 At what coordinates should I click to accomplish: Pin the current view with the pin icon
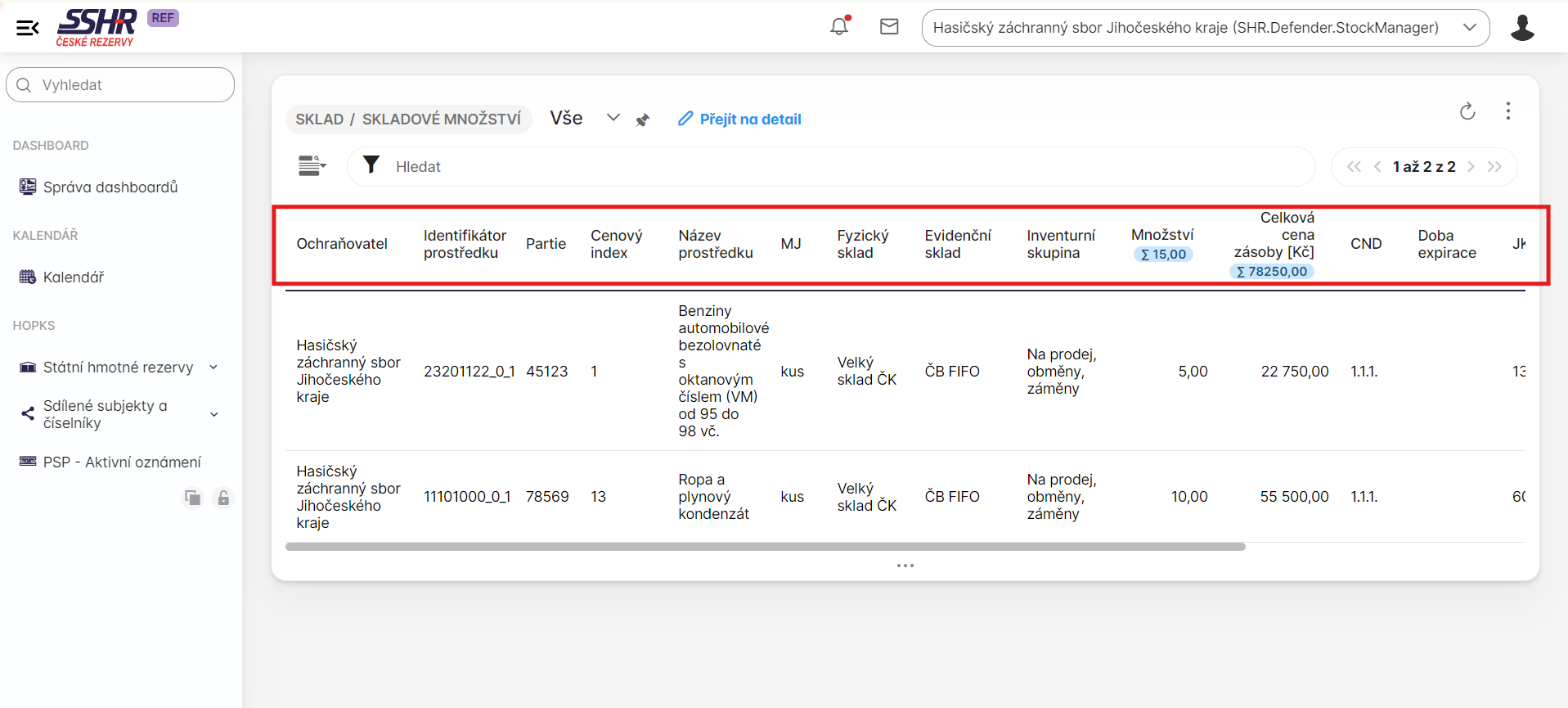(x=643, y=120)
